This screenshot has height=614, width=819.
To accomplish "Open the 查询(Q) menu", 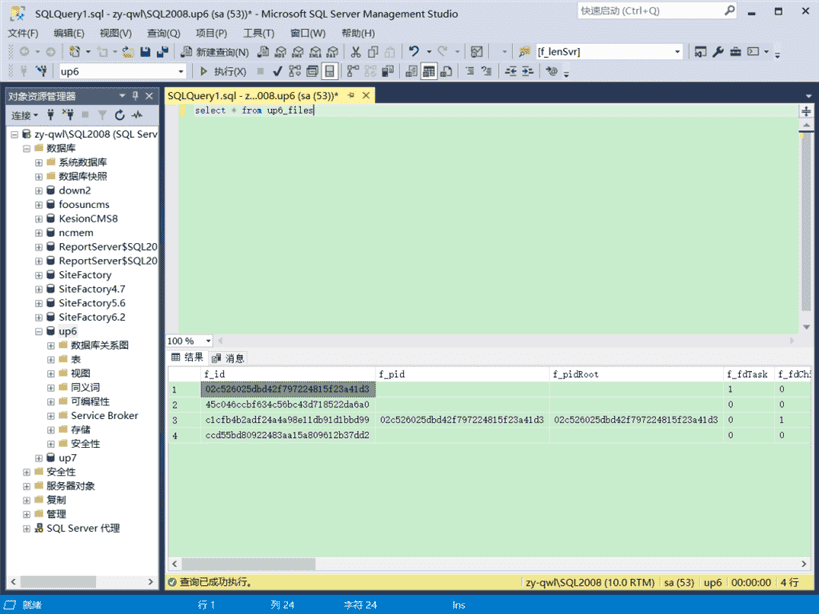I will 163,33.
